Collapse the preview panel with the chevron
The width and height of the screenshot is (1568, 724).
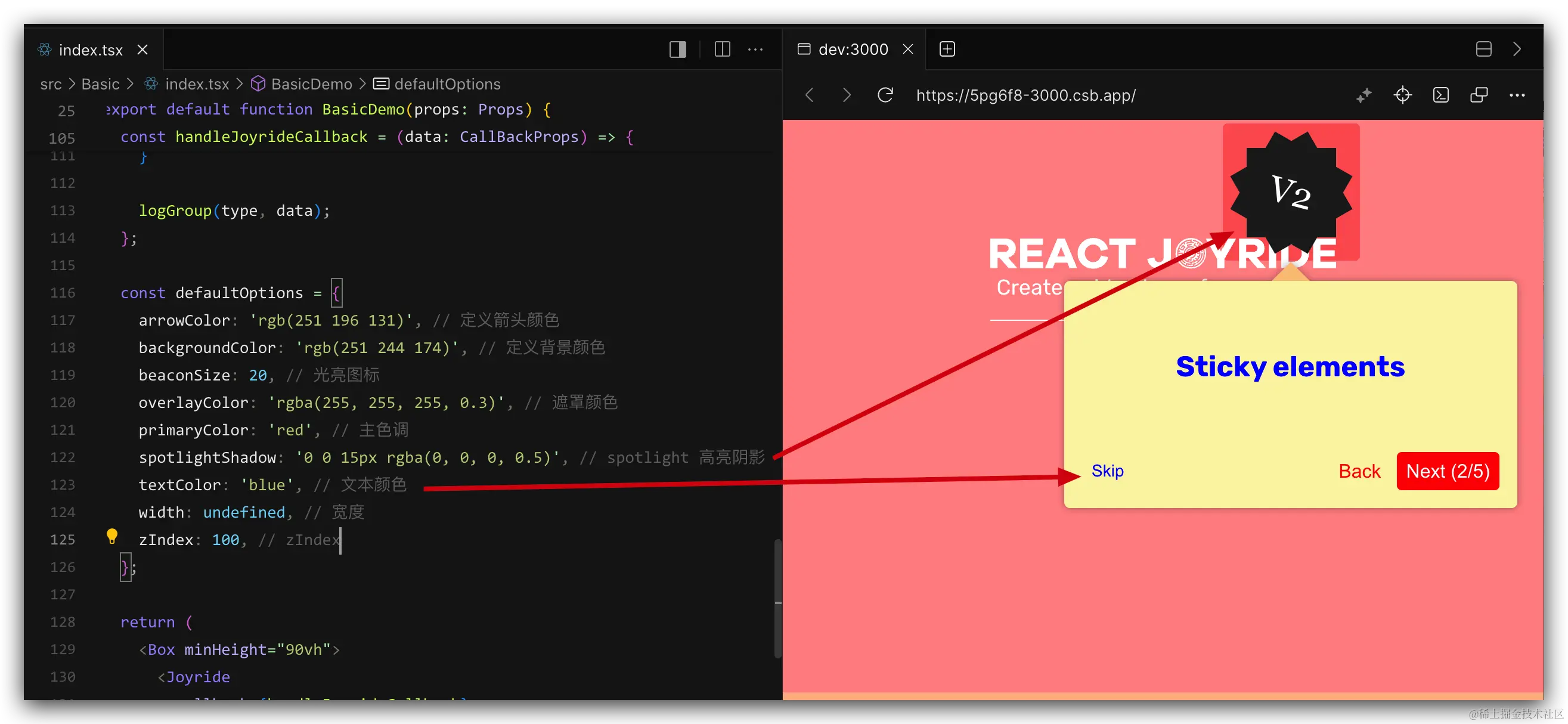coord(1517,49)
